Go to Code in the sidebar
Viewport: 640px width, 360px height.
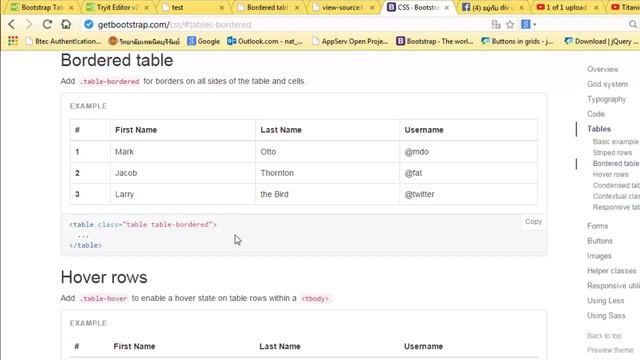point(596,114)
